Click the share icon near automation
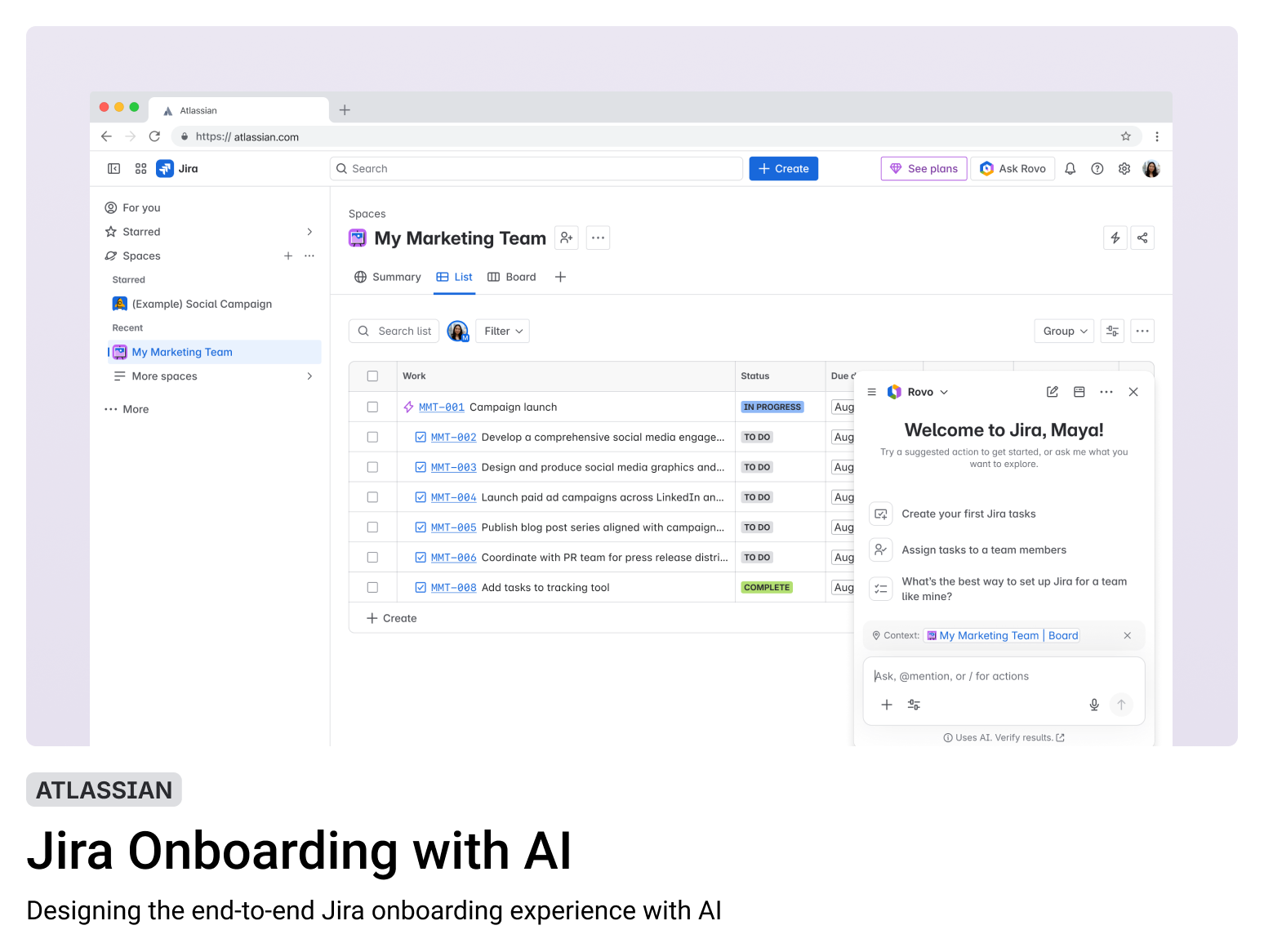 [x=1142, y=238]
